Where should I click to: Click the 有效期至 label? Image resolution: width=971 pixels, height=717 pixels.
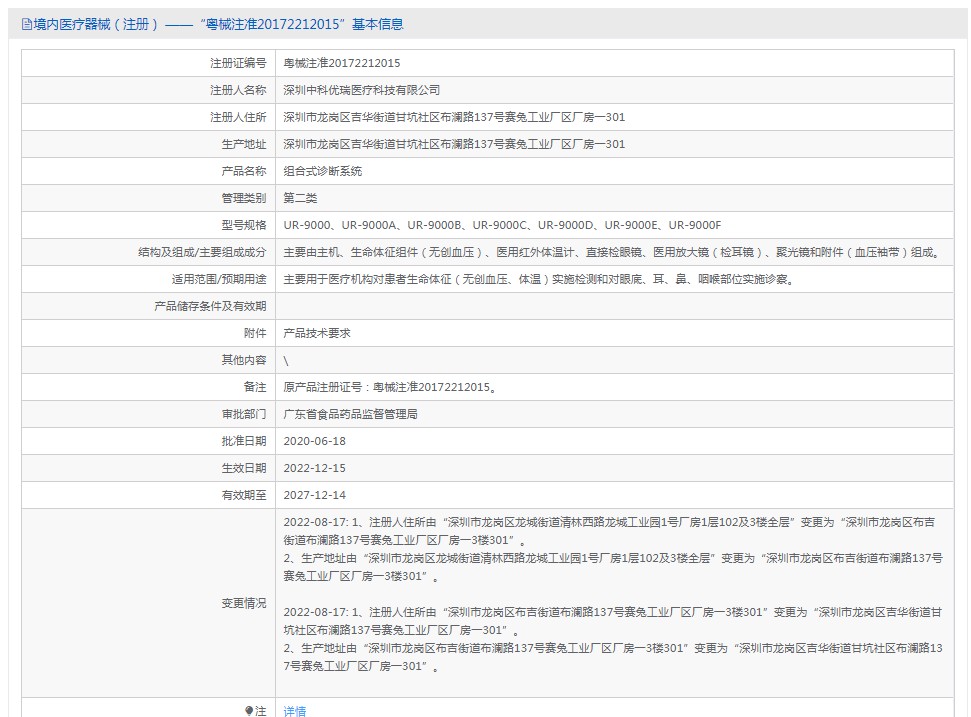click(x=244, y=495)
